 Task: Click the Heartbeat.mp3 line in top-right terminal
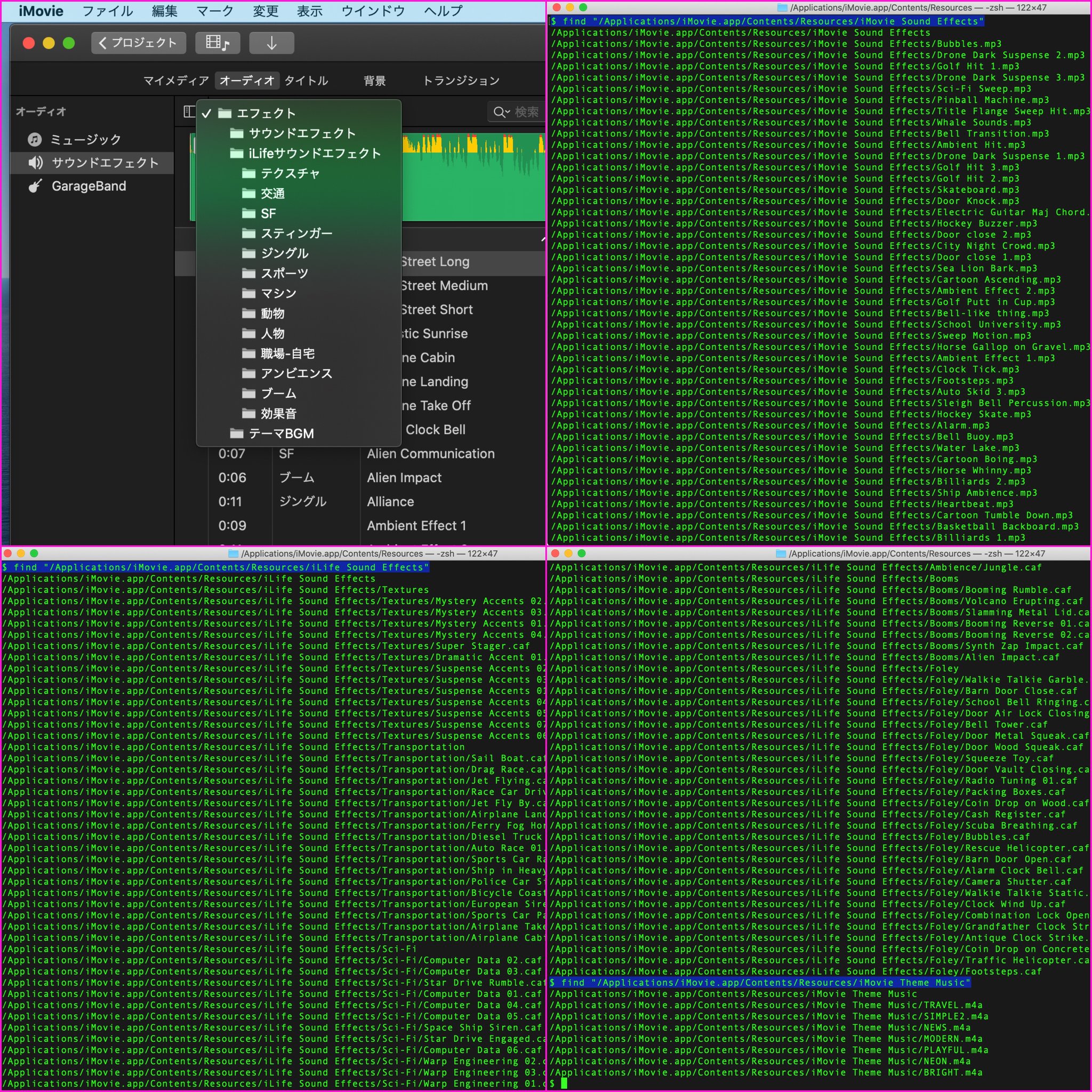click(x=782, y=504)
